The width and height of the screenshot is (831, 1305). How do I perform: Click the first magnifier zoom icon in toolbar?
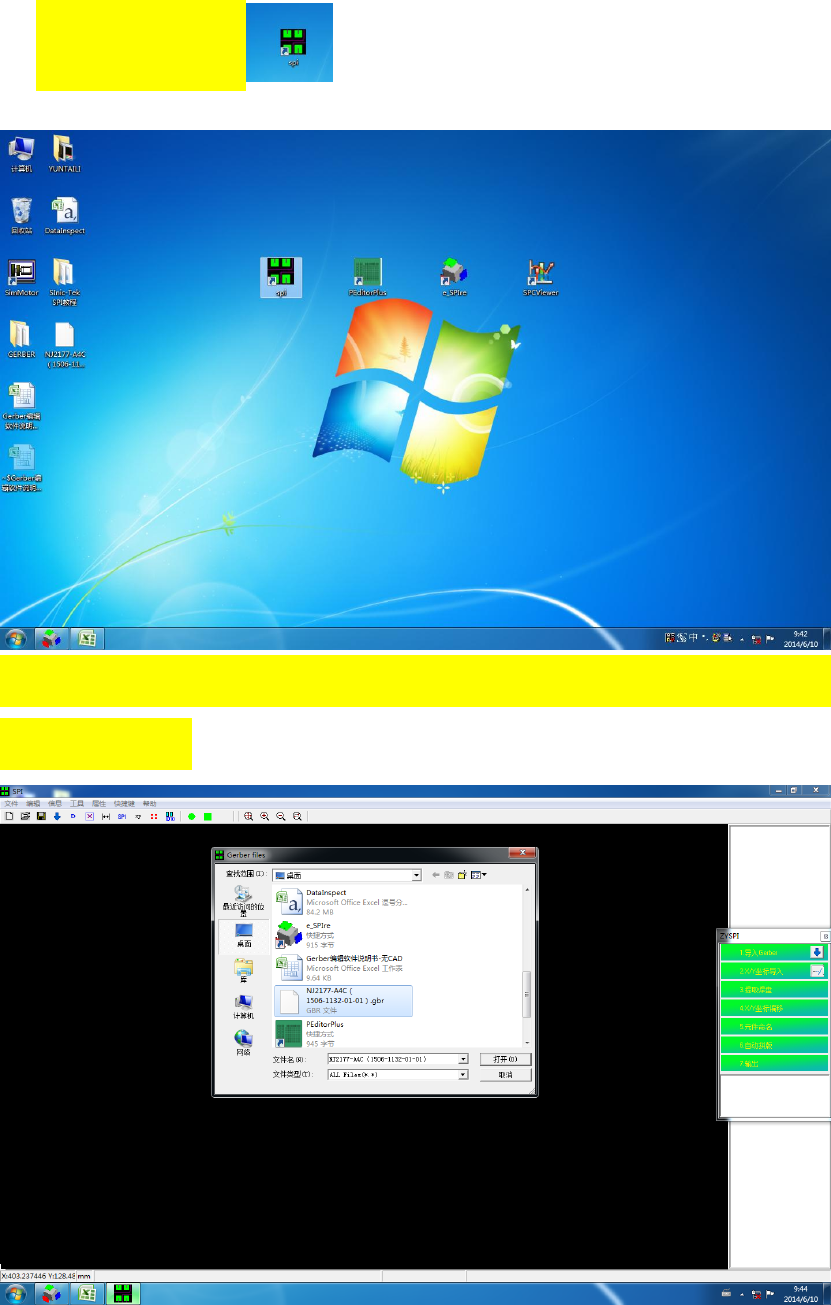coord(248,816)
